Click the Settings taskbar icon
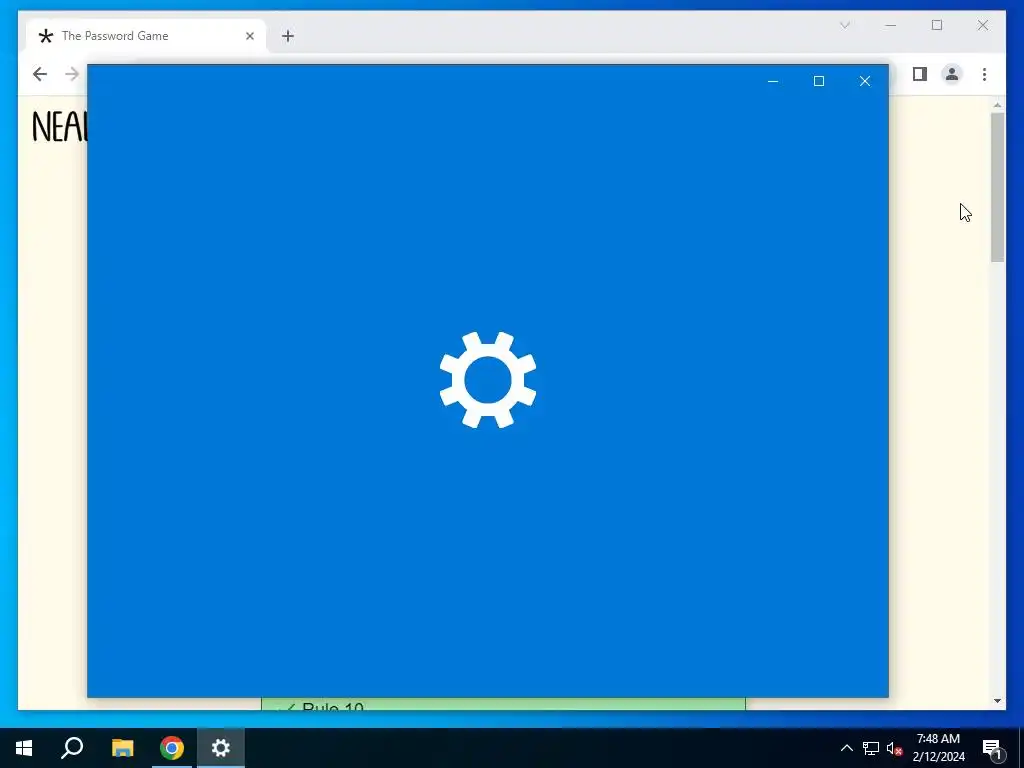Screen dimensions: 1024x768 [x=221, y=748]
